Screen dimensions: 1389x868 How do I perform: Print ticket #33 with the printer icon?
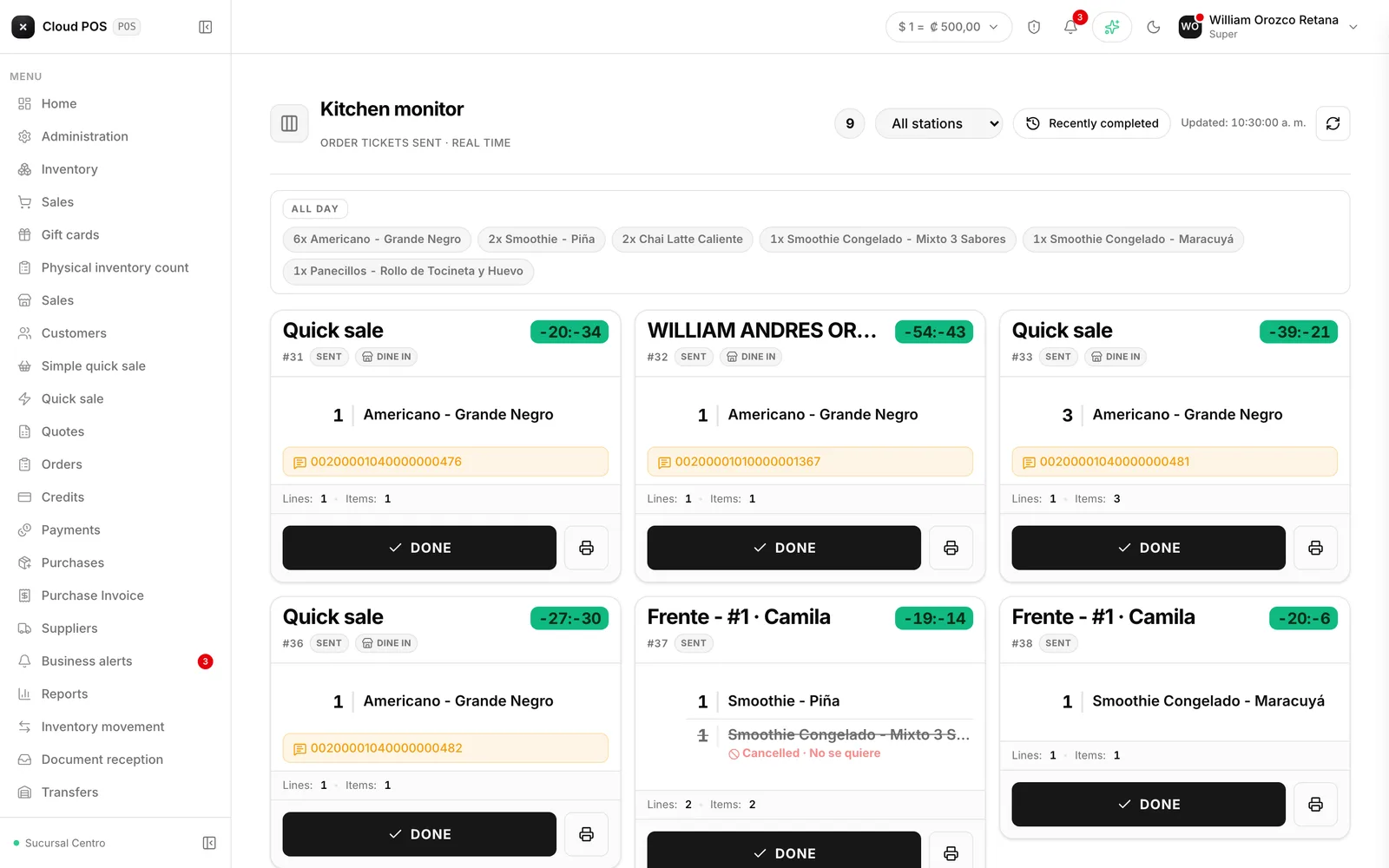click(1315, 548)
